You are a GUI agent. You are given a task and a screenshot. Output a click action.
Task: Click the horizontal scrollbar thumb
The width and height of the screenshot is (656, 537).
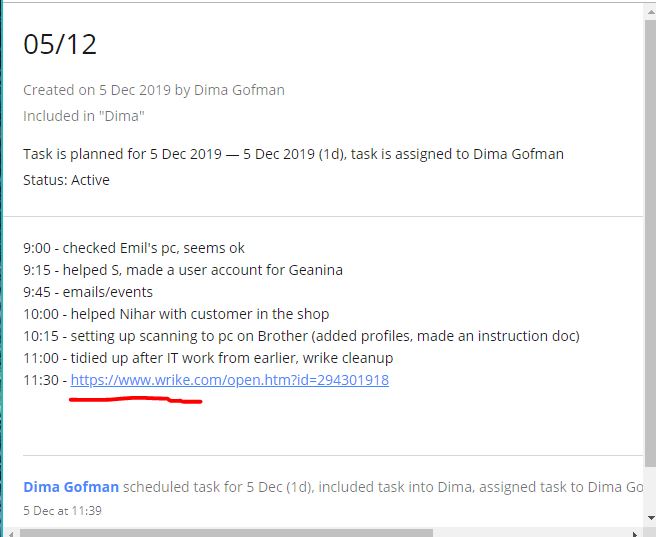(225, 531)
